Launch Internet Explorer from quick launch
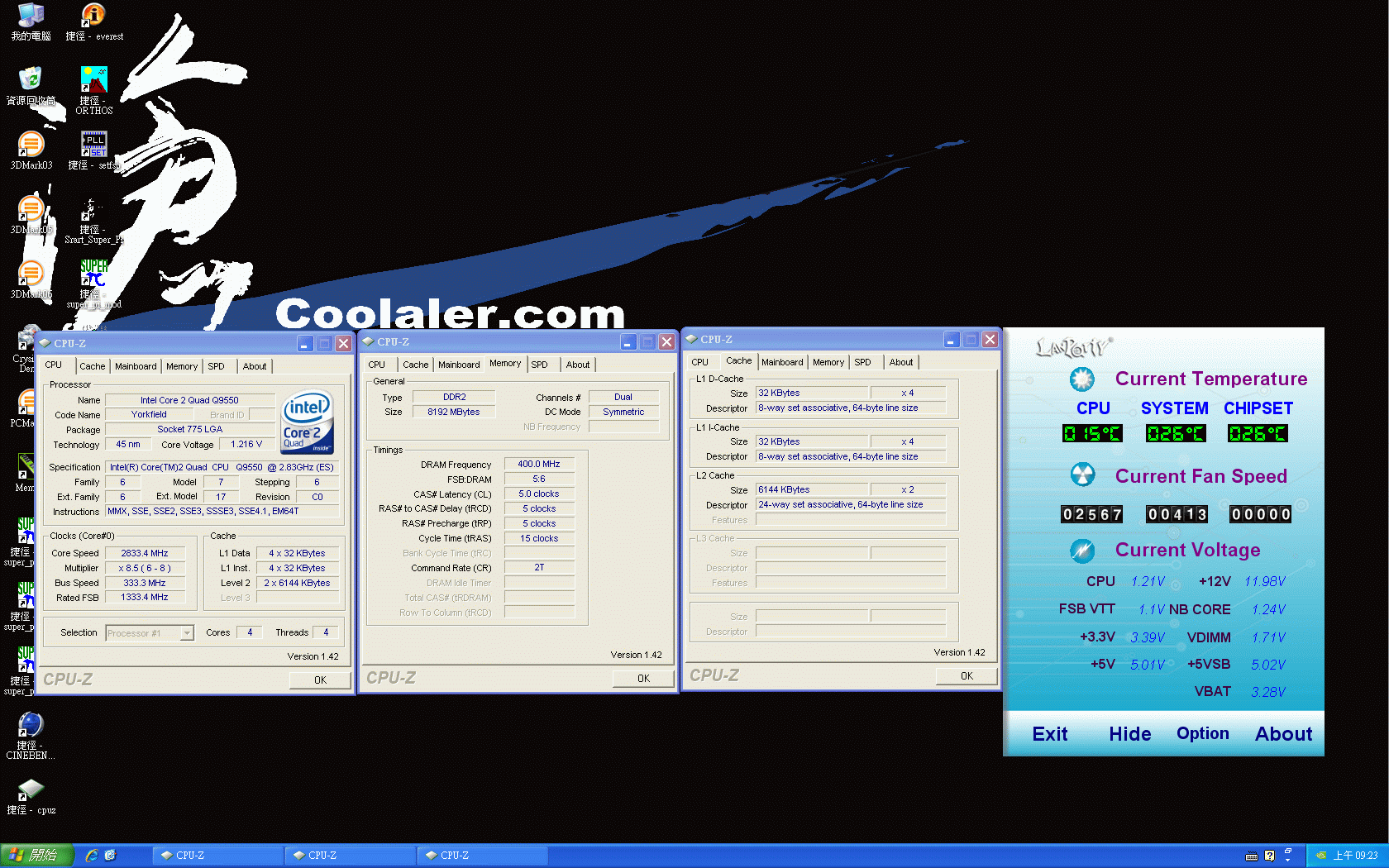Image resolution: width=1389 pixels, height=868 pixels. point(92,856)
